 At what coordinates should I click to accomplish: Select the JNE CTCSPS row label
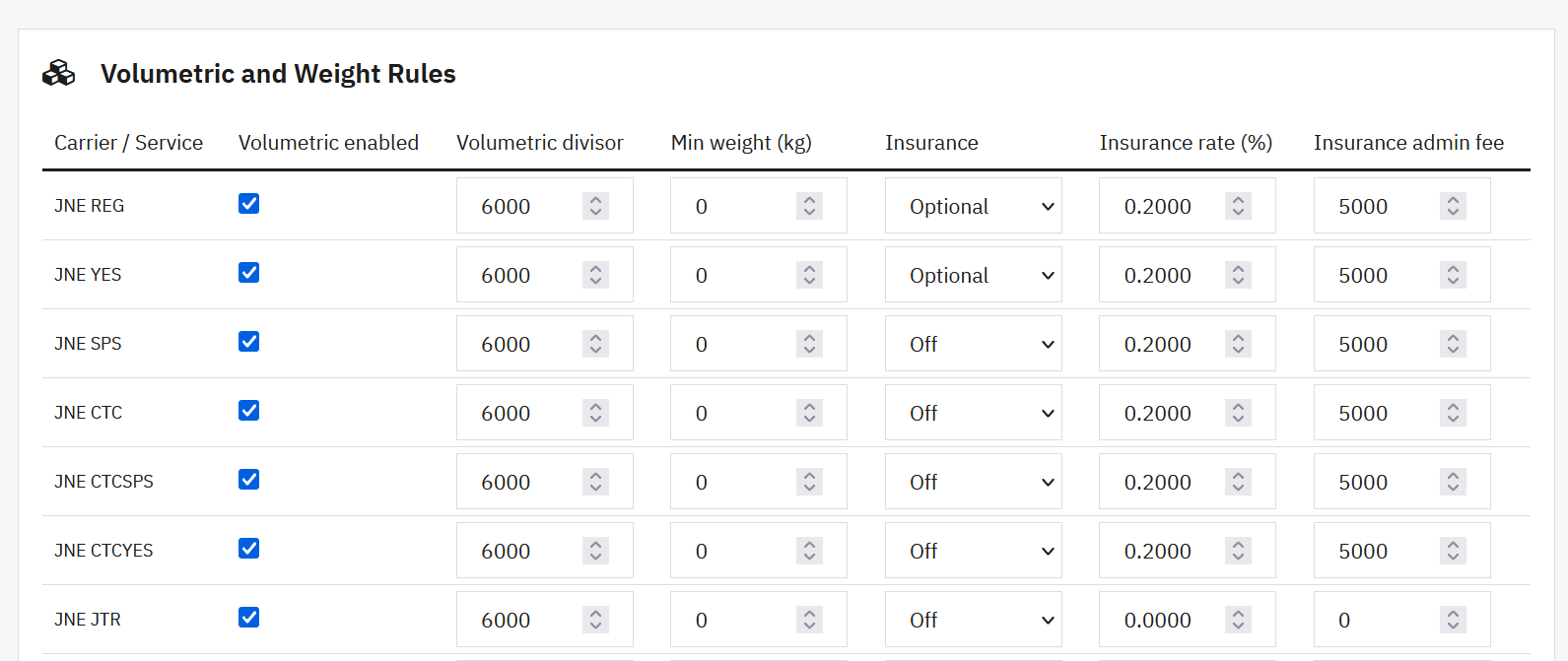click(x=103, y=482)
